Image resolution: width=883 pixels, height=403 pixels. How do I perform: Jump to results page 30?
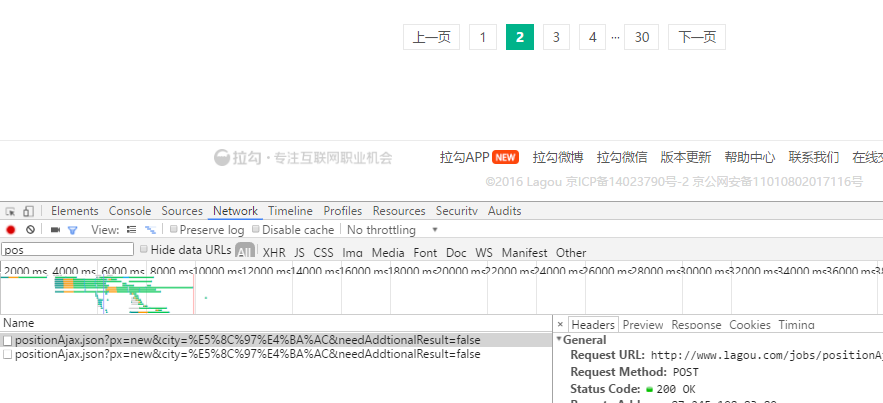[x=642, y=37]
